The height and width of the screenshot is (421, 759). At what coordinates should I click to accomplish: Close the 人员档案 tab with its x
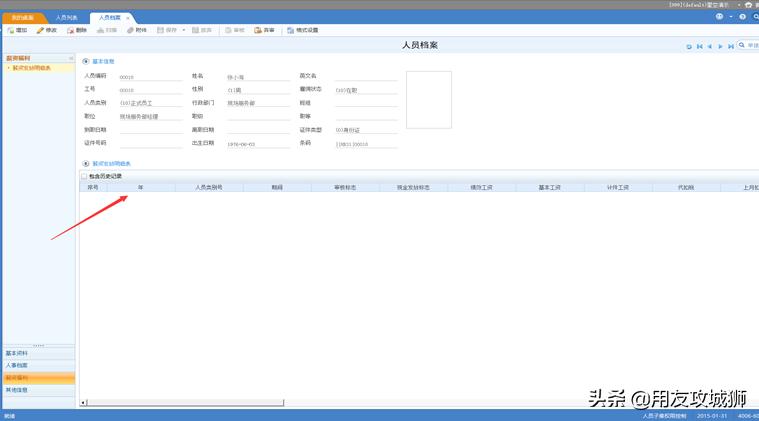[128, 18]
